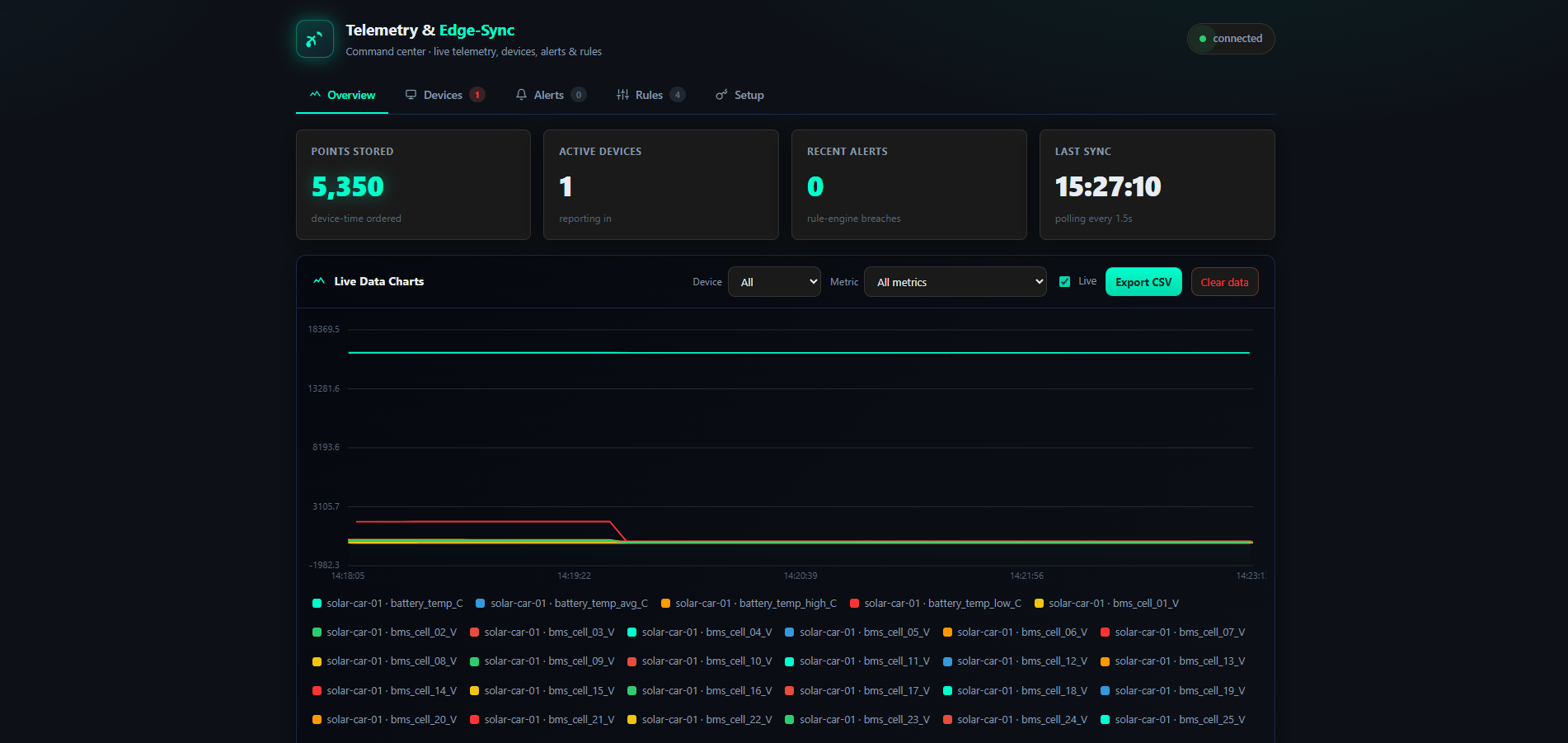
Task: Click the Alerts bell icon
Action: (x=521, y=95)
